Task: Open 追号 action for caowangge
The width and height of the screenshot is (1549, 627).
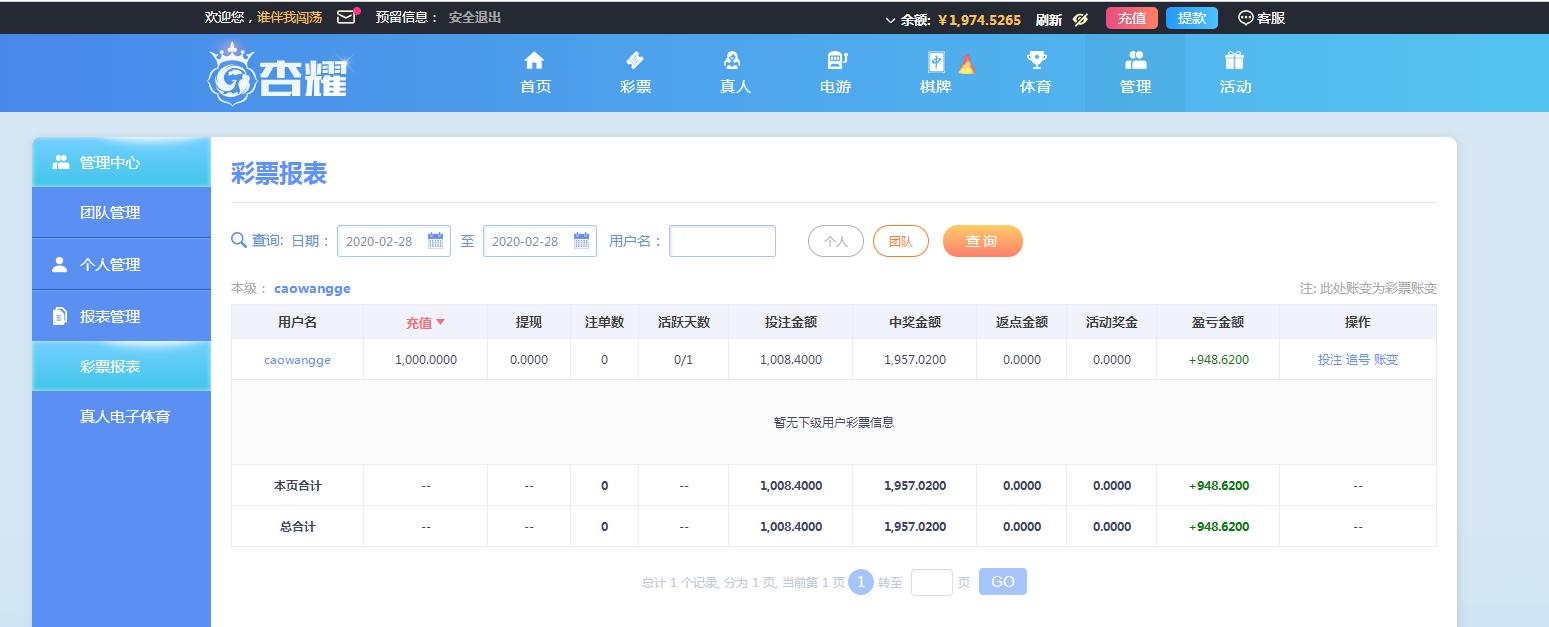Action: (1358, 360)
